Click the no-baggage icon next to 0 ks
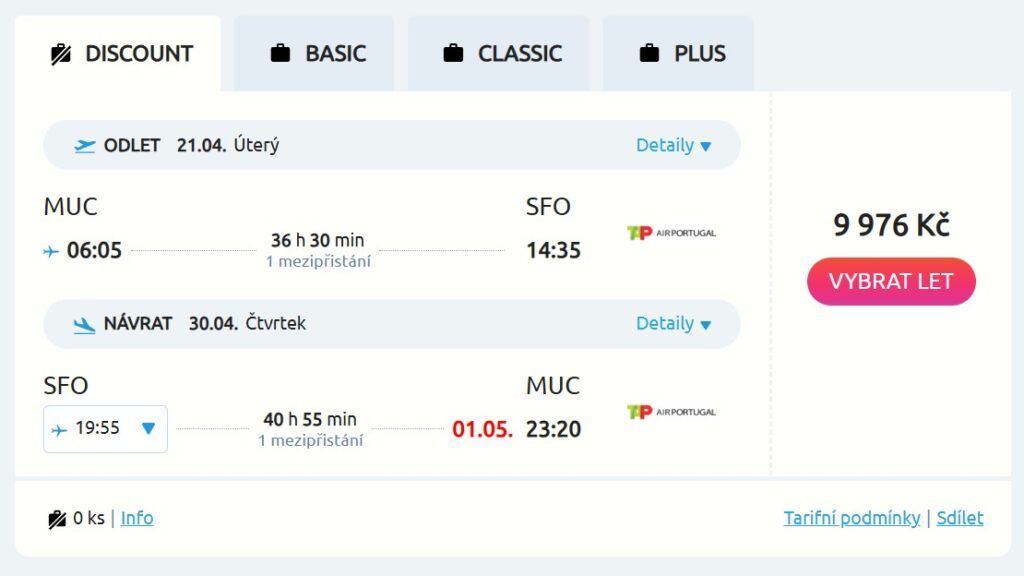The width and height of the screenshot is (1024, 576). click(57, 519)
